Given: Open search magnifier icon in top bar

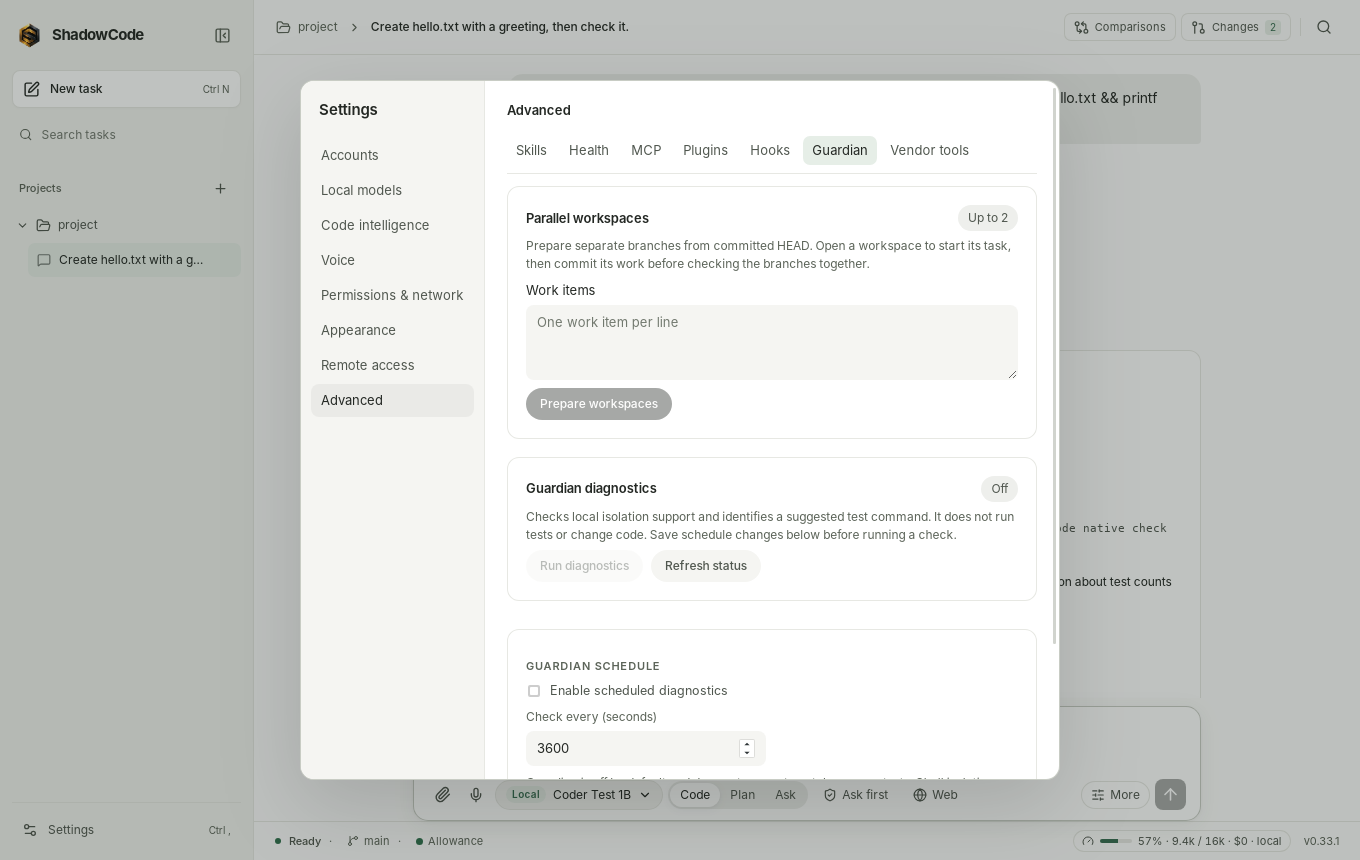Looking at the screenshot, I should click(x=1324, y=27).
